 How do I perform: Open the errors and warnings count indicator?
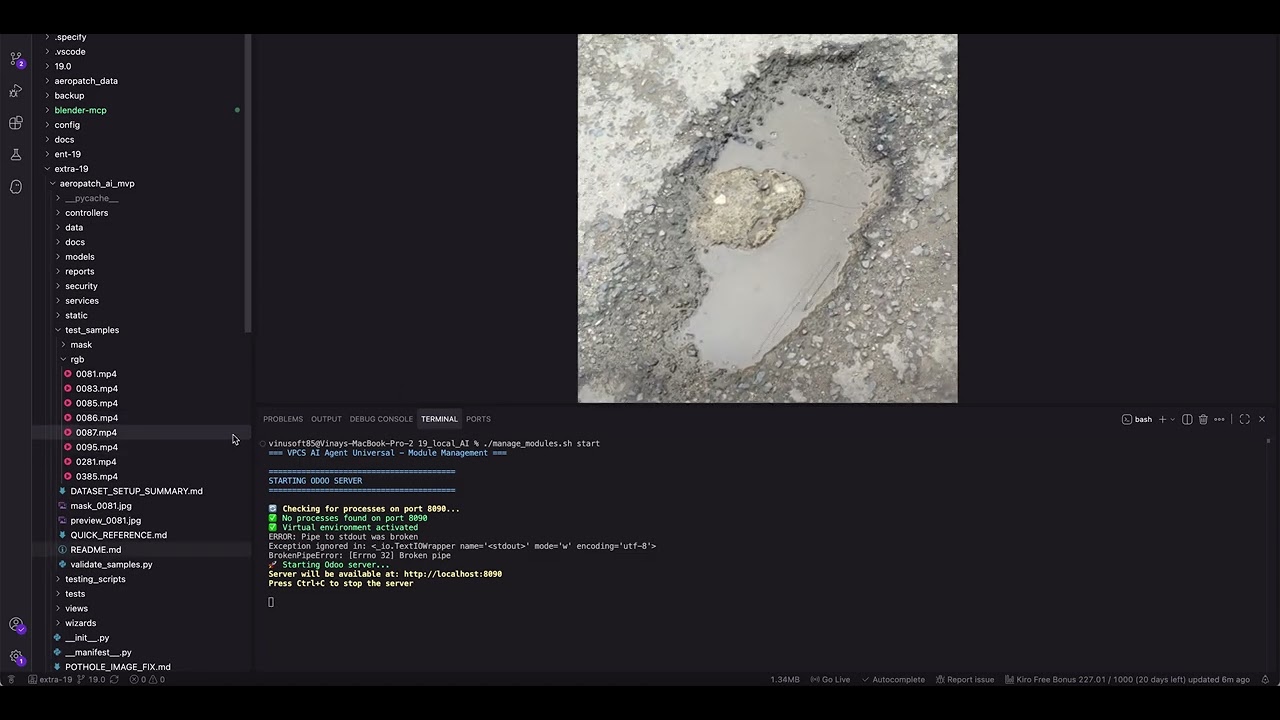tap(147, 679)
